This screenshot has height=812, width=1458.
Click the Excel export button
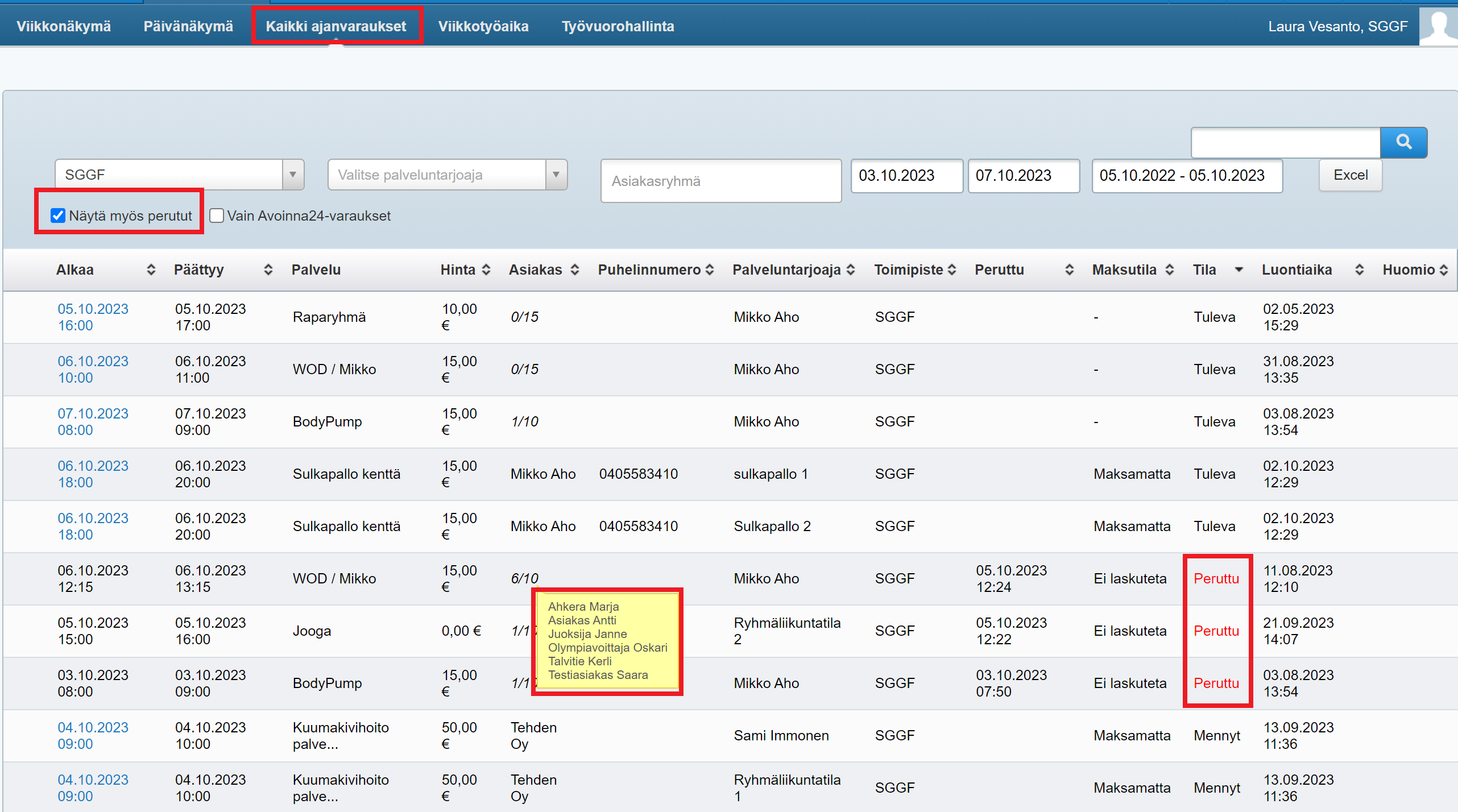point(1350,175)
